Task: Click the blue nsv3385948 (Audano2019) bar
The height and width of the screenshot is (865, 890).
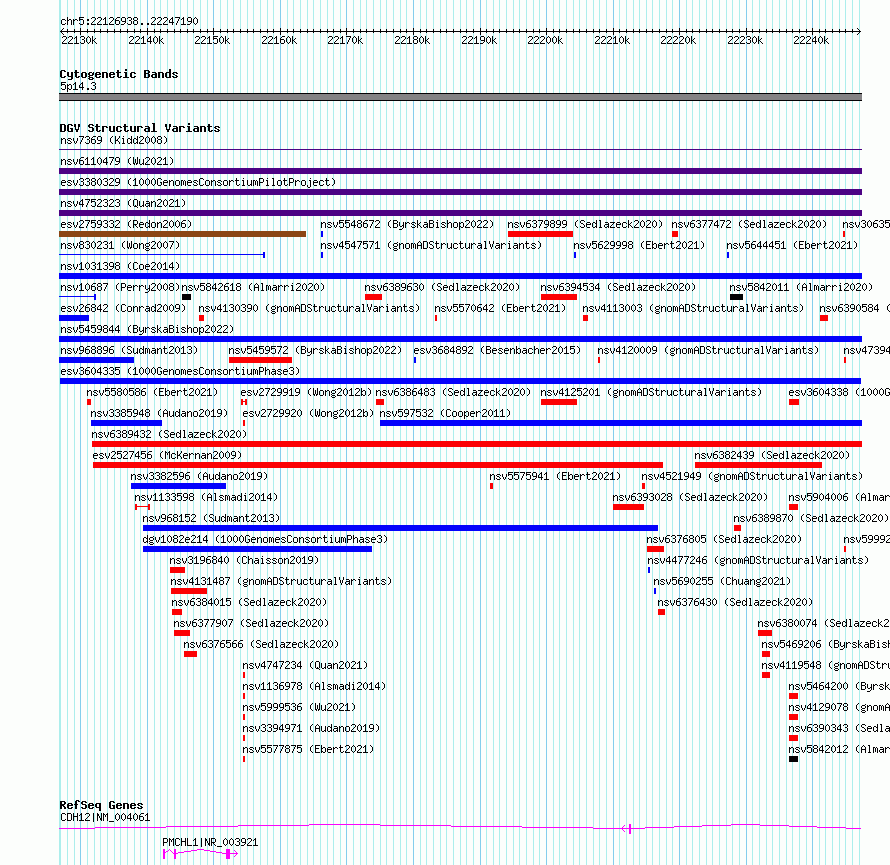Action: pos(127,423)
